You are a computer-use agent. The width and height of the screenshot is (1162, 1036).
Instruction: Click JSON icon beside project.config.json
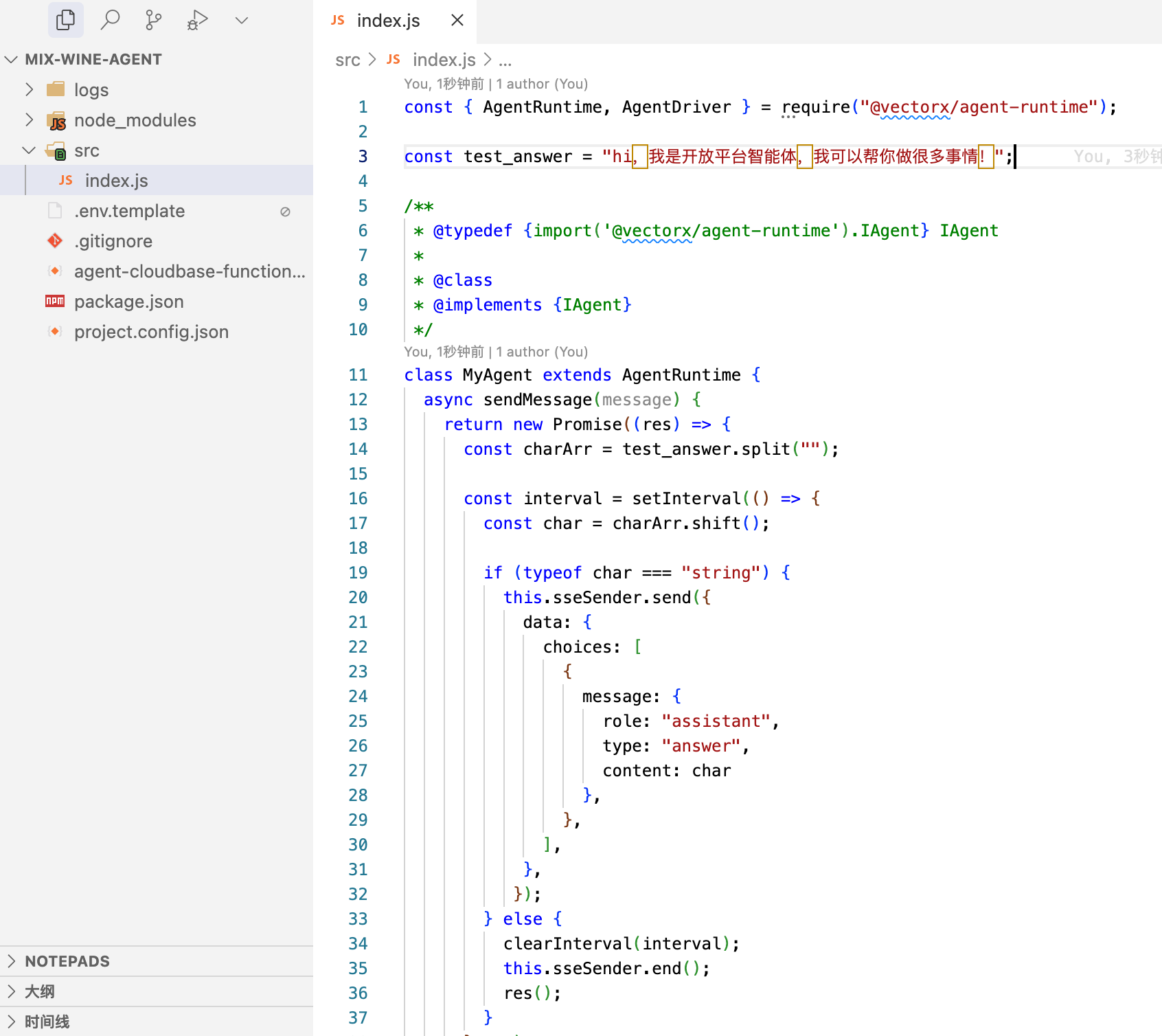tap(55, 331)
